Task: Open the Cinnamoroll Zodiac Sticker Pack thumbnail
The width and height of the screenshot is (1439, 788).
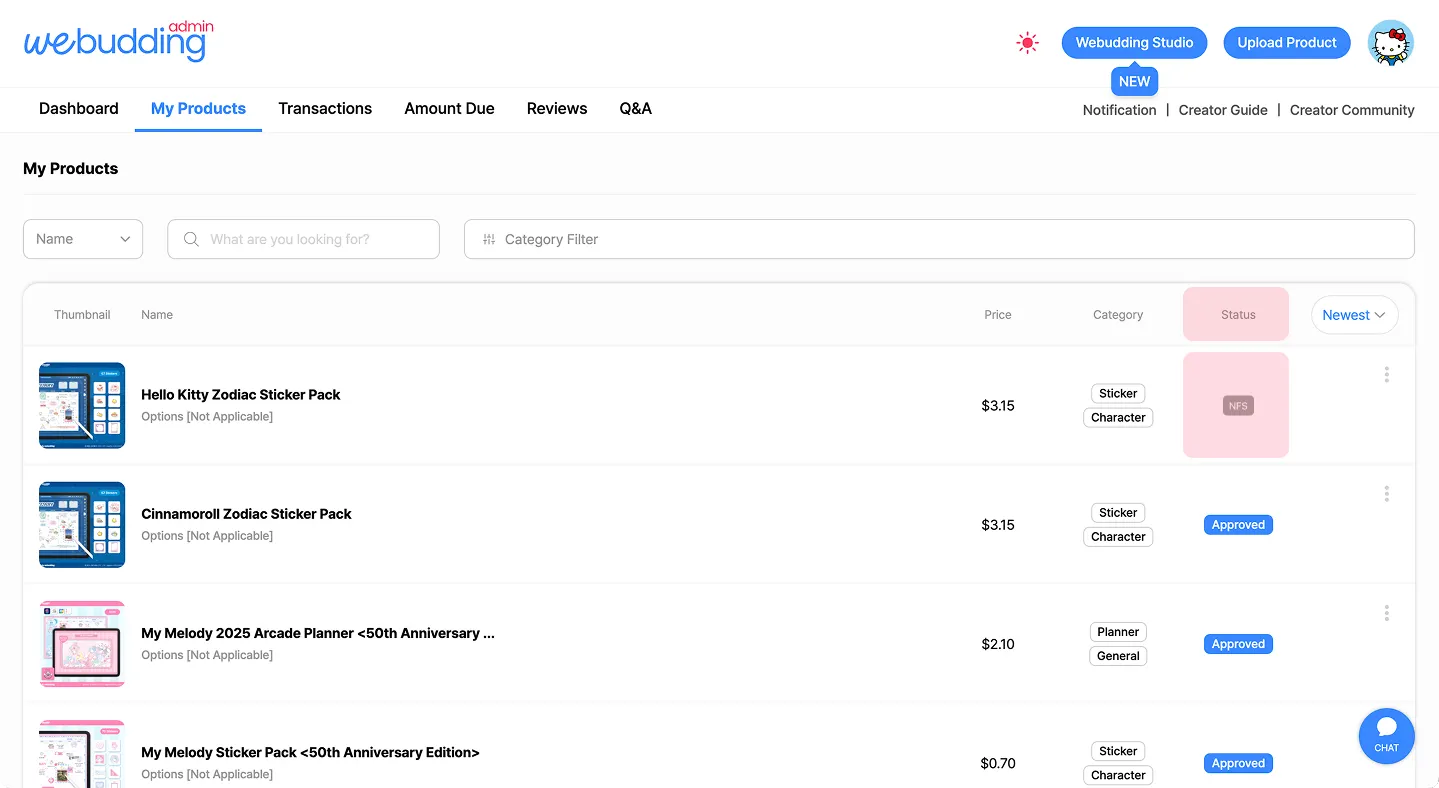Action: (82, 524)
